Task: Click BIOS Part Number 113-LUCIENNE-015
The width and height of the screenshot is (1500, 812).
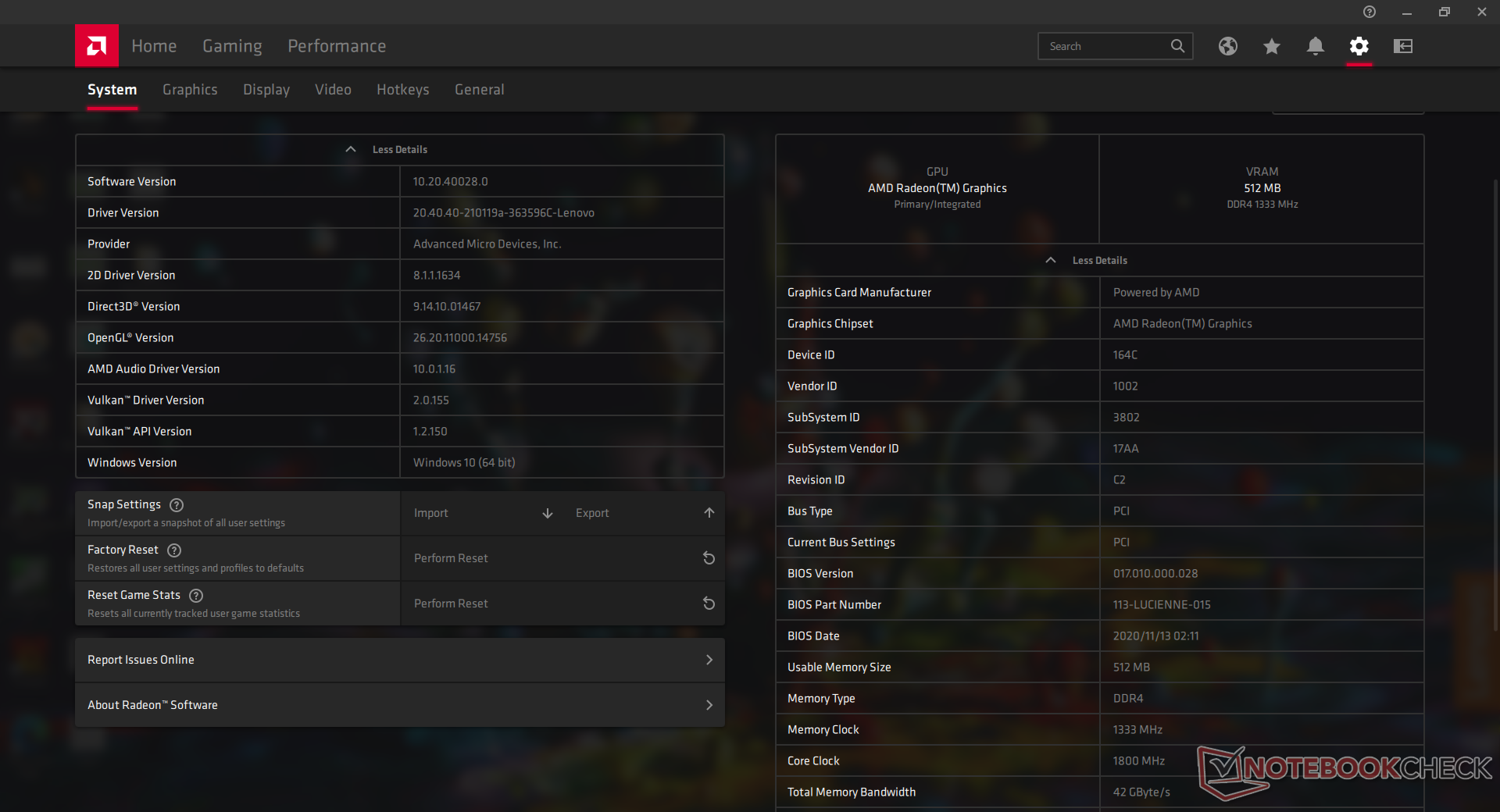Action: [1162, 604]
